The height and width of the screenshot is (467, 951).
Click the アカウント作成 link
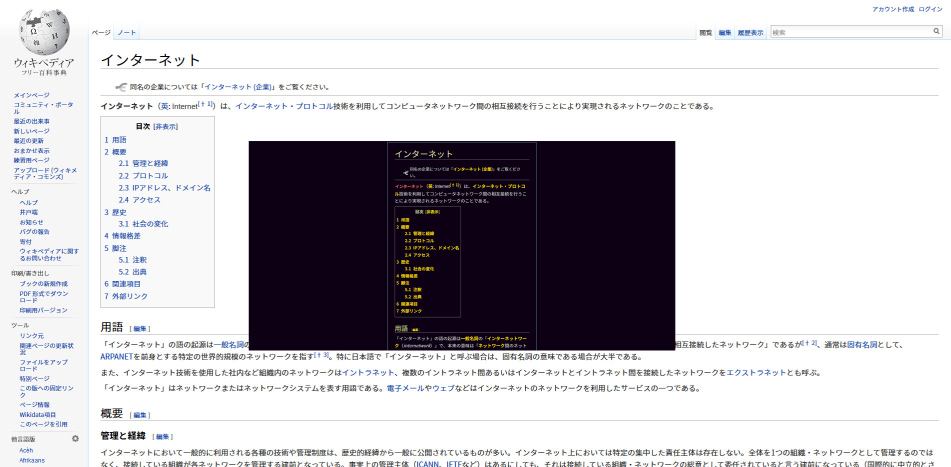[x=892, y=9]
